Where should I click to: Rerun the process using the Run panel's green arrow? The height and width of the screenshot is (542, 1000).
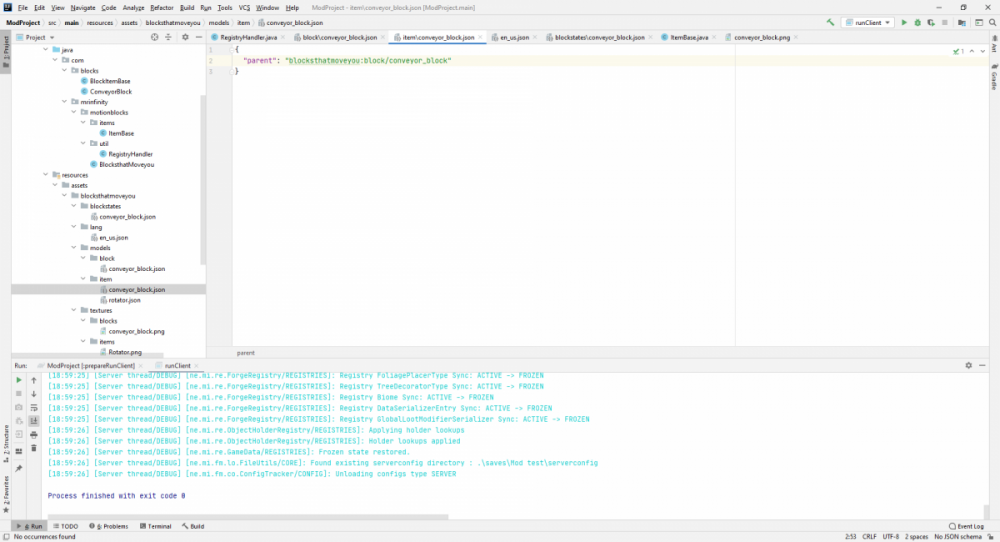[x=18, y=380]
